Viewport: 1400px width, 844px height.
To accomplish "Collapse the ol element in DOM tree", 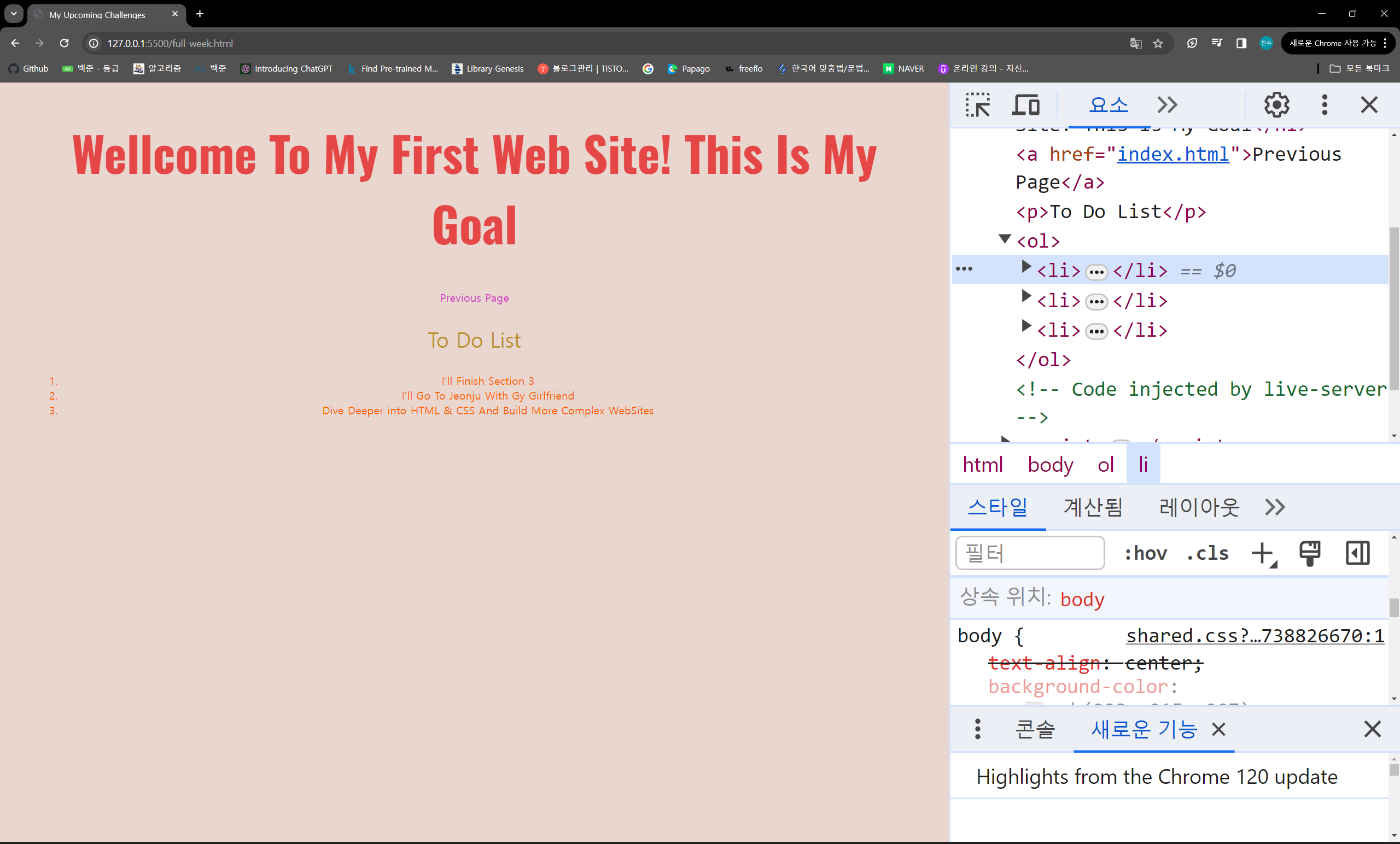I will 1005,239.
